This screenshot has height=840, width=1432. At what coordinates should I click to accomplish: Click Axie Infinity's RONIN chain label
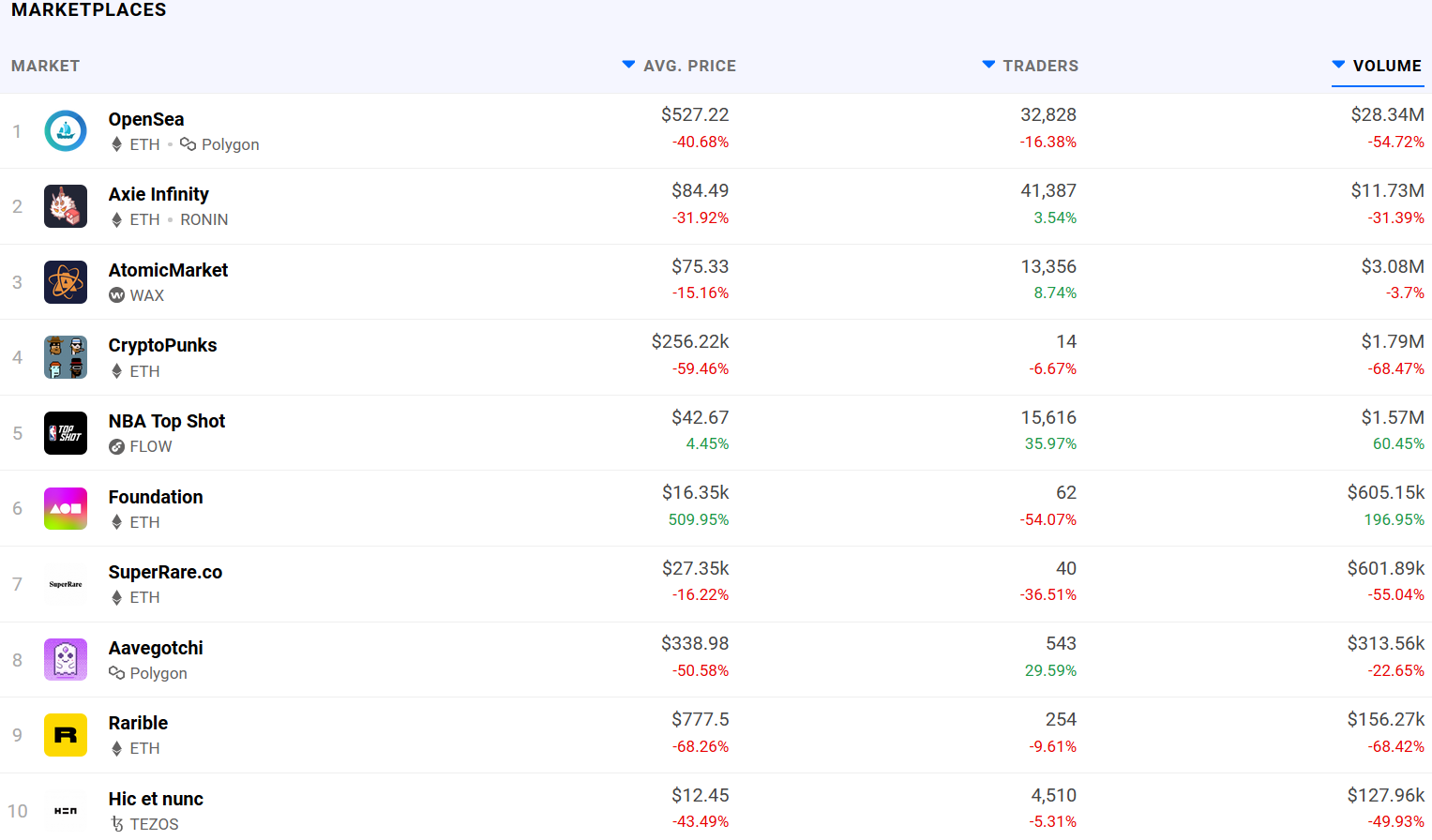204,219
